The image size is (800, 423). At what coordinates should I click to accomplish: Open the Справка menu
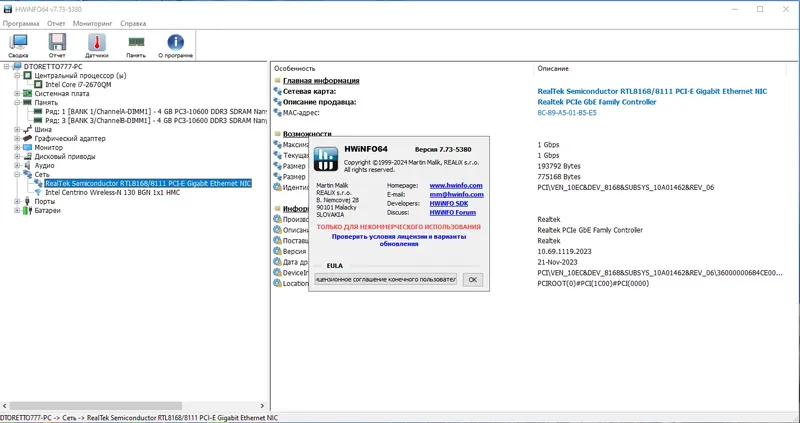[x=133, y=23]
